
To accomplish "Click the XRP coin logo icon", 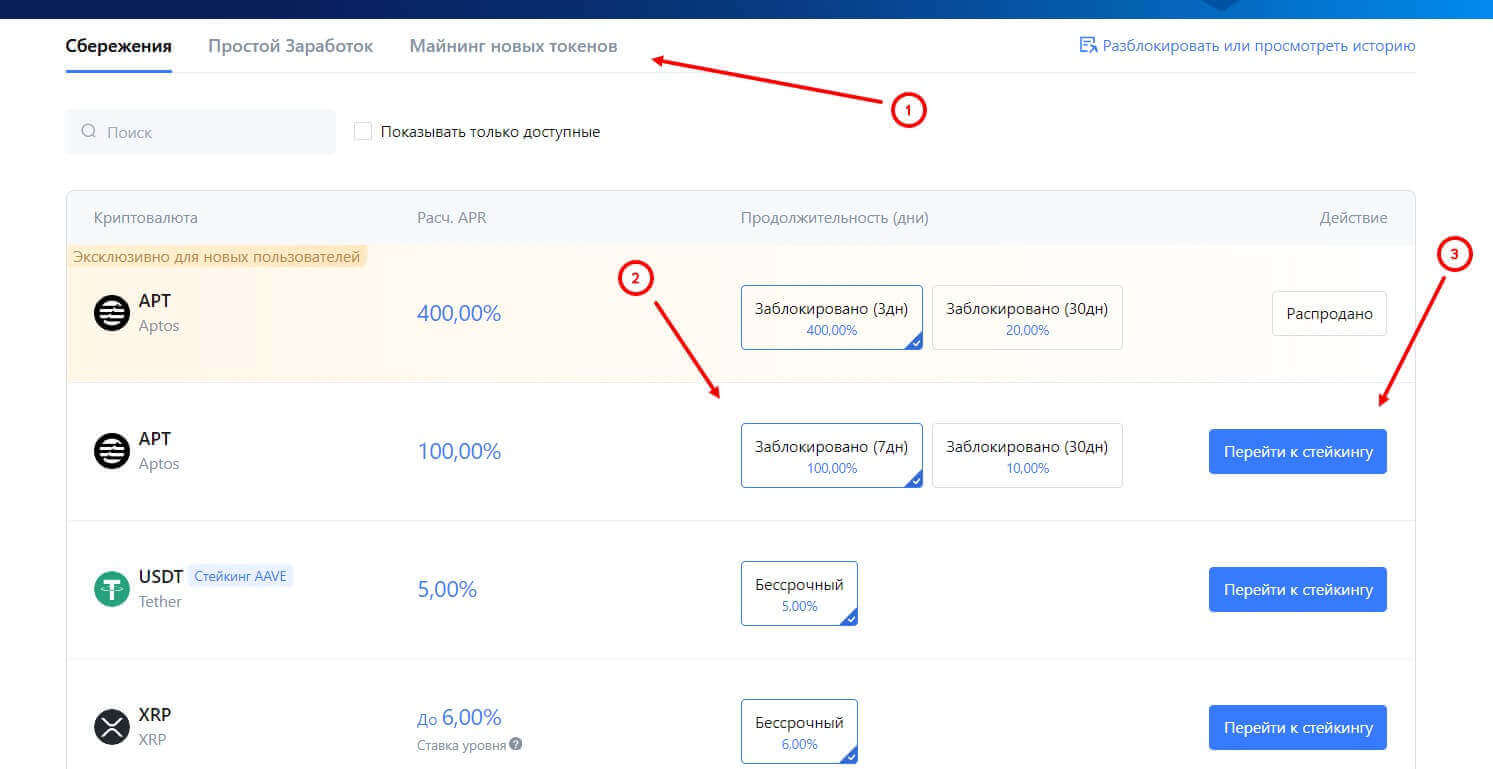I will [112, 727].
